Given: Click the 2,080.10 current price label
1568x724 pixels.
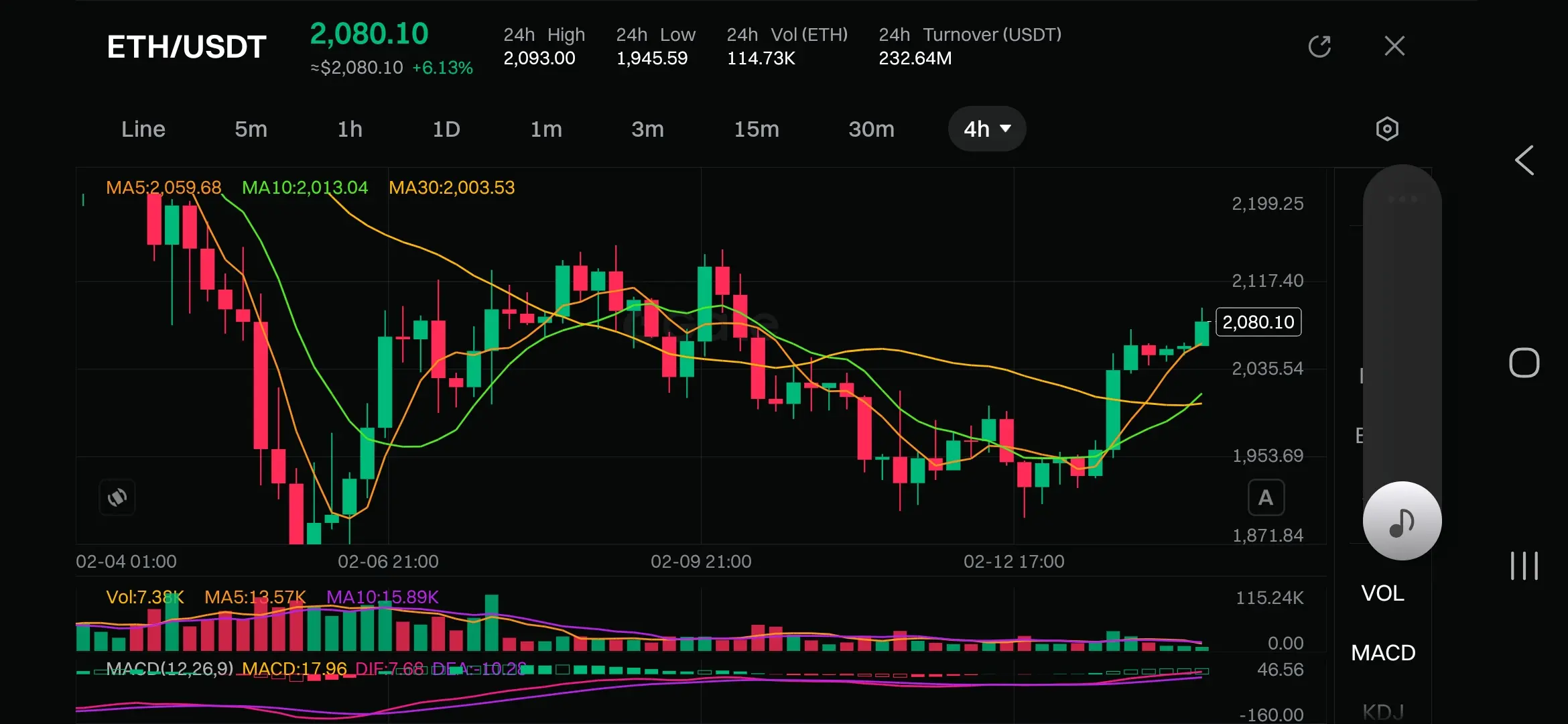Looking at the screenshot, I should click(x=1258, y=322).
